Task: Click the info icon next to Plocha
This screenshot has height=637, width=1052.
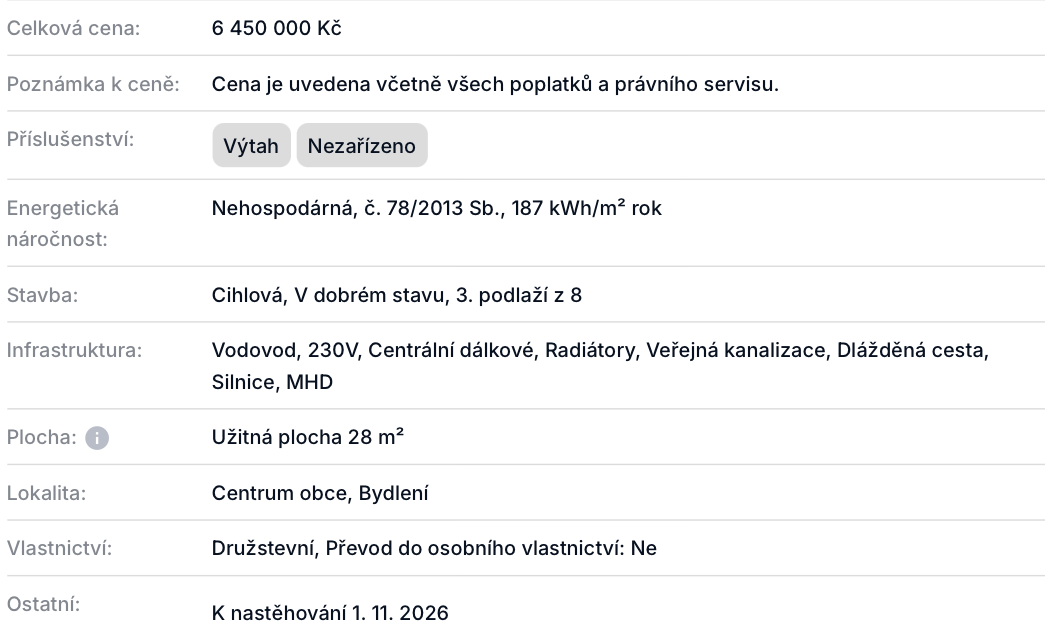Action: 97,438
